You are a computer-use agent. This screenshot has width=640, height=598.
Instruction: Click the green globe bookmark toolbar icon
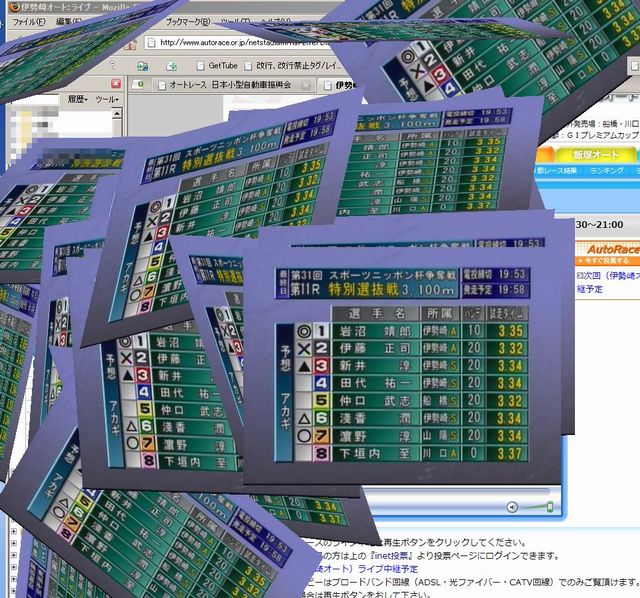point(142,66)
